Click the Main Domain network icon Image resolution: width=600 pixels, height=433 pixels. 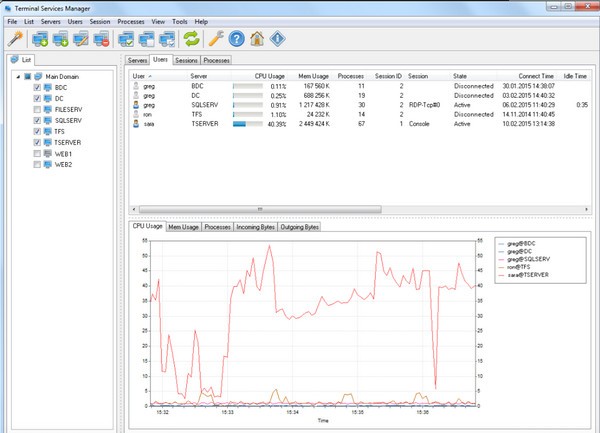tap(38, 77)
